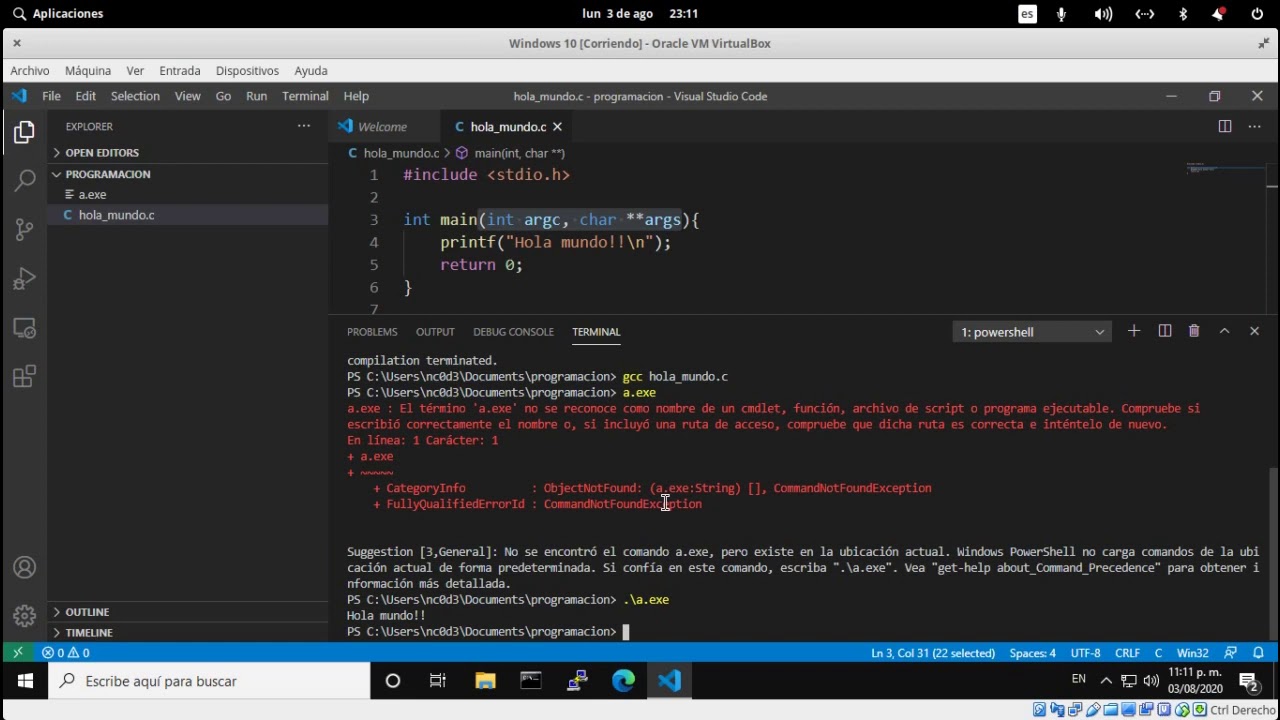Image resolution: width=1280 pixels, height=720 pixels.
Task: Open the 'es' keyboard layout indicator
Action: (x=1027, y=14)
